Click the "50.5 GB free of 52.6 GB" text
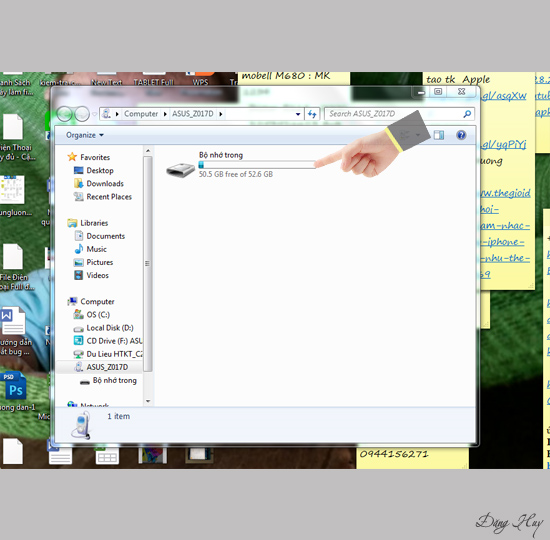Viewport: 550px width, 540px height. click(236, 174)
